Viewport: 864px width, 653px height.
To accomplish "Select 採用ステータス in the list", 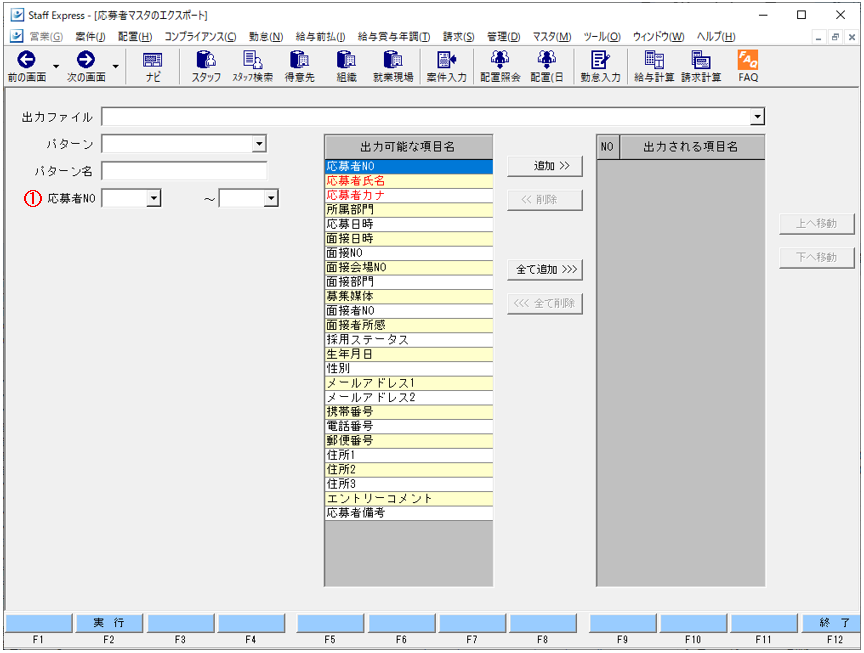I will tap(409, 339).
